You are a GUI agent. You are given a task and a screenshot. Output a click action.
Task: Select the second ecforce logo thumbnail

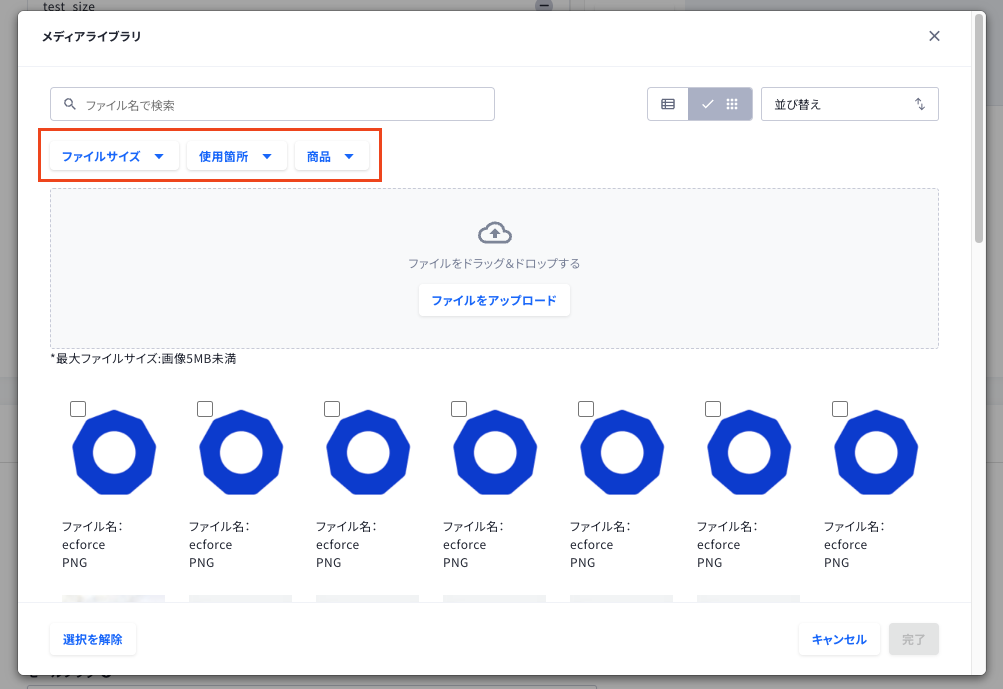[241, 452]
